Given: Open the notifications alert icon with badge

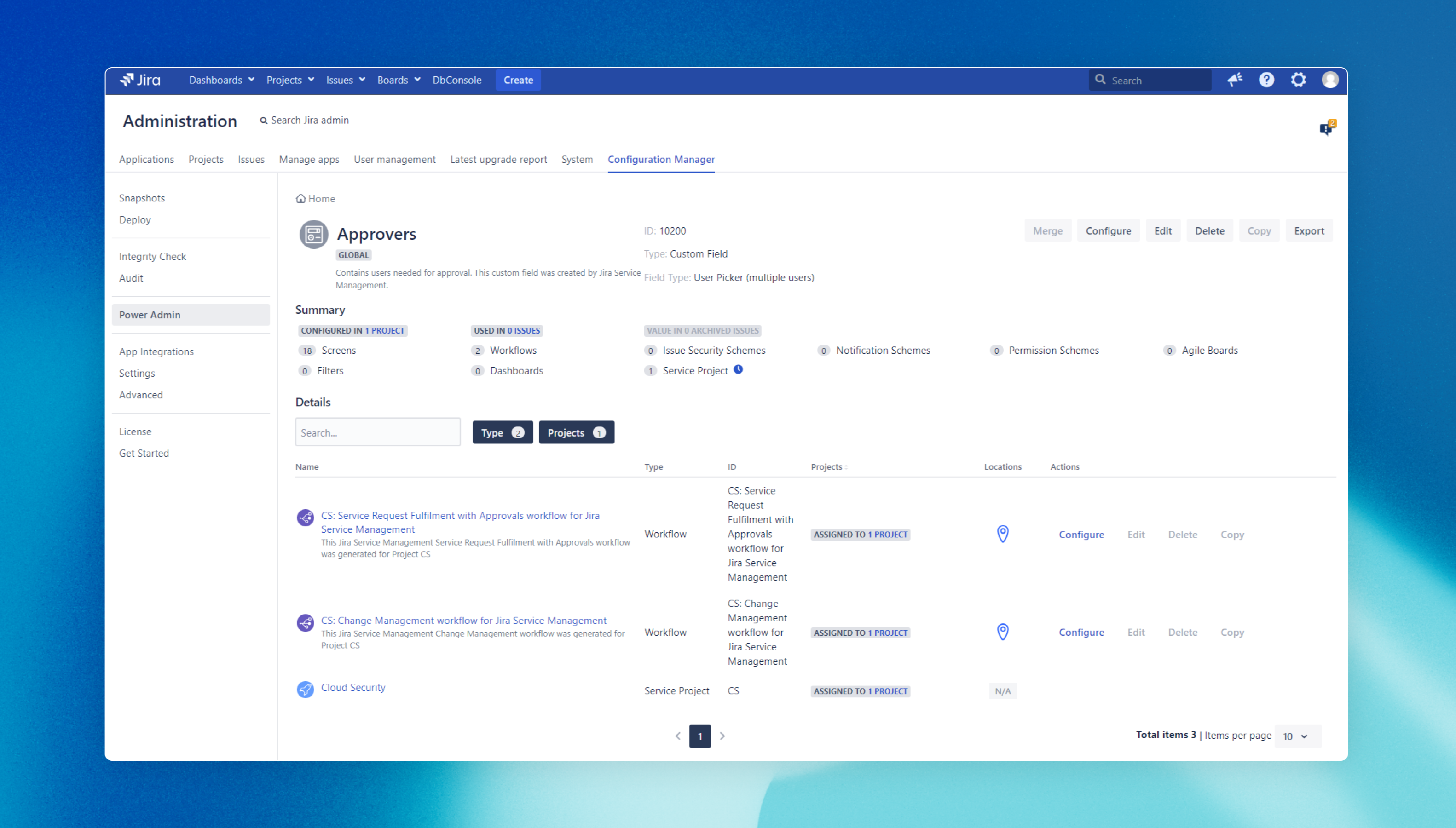Looking at the screenshot, I should [1326, 129].
